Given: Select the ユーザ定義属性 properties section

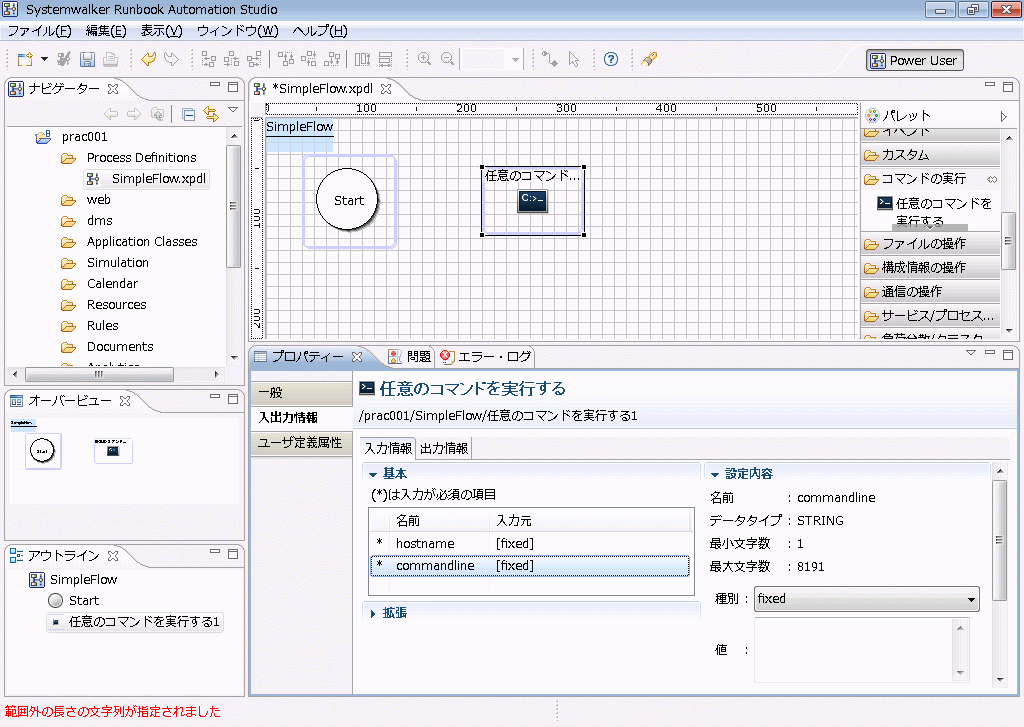Looking at the screenshot, I should coord(301,442).
